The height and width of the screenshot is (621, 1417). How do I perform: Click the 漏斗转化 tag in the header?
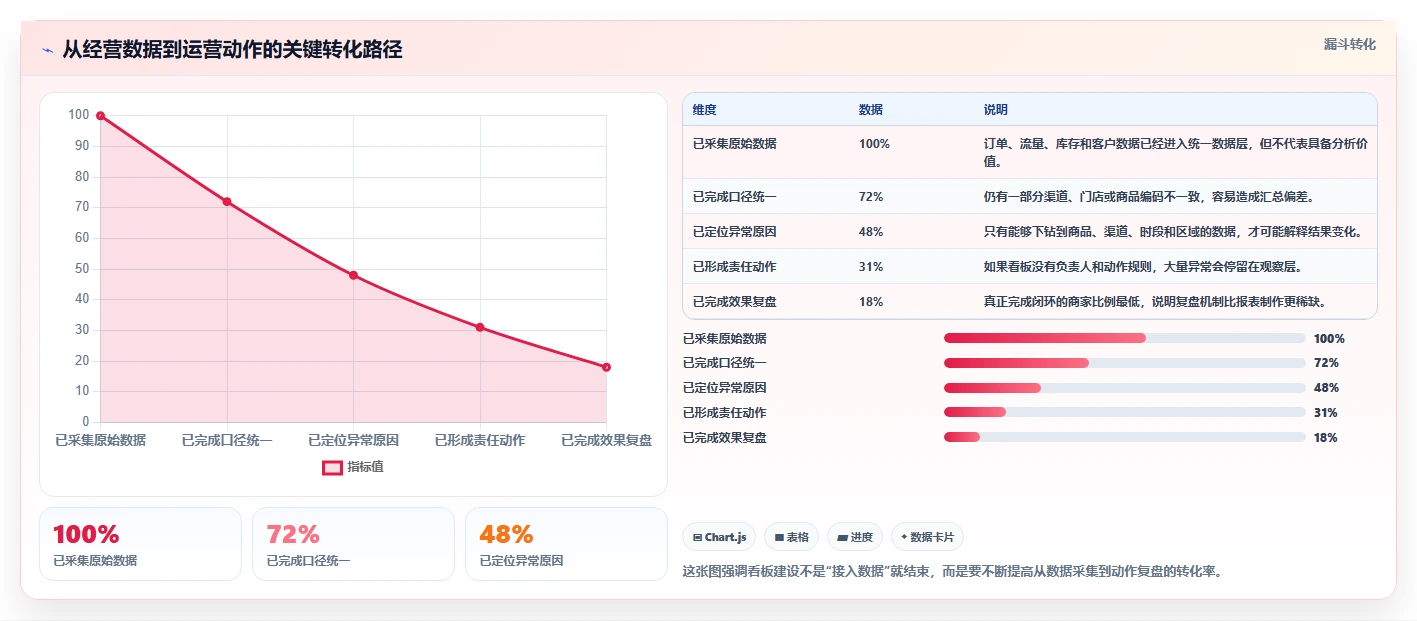click(x=1349, y=44)
